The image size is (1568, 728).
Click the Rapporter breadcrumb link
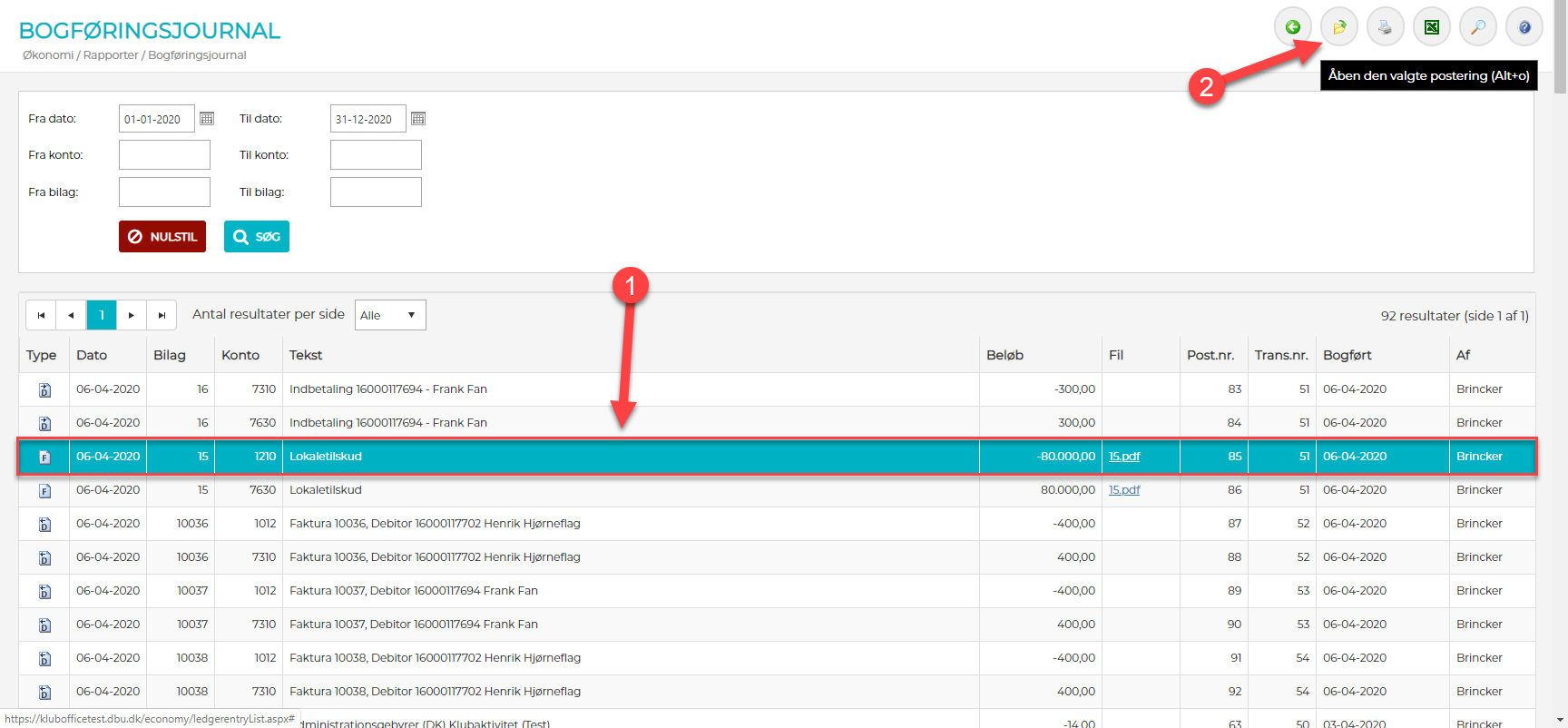(x=111, y=55)
